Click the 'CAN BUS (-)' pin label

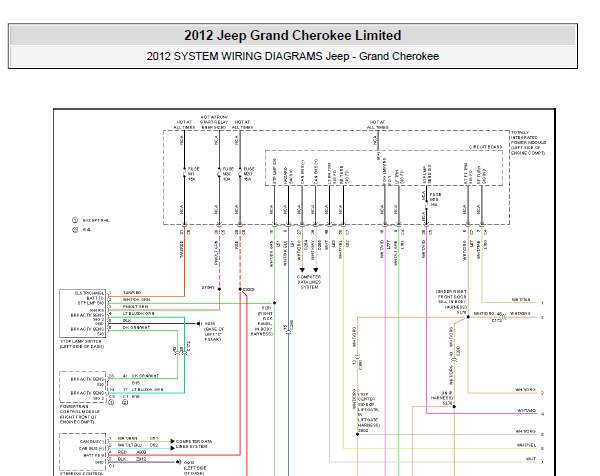pyautogui.click(x=91, y=441)
